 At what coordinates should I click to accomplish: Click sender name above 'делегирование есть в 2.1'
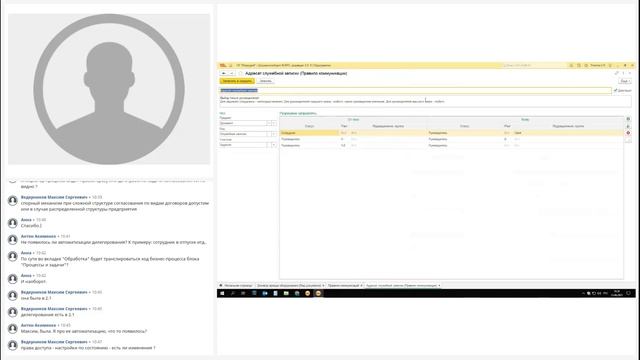point(54,309)
